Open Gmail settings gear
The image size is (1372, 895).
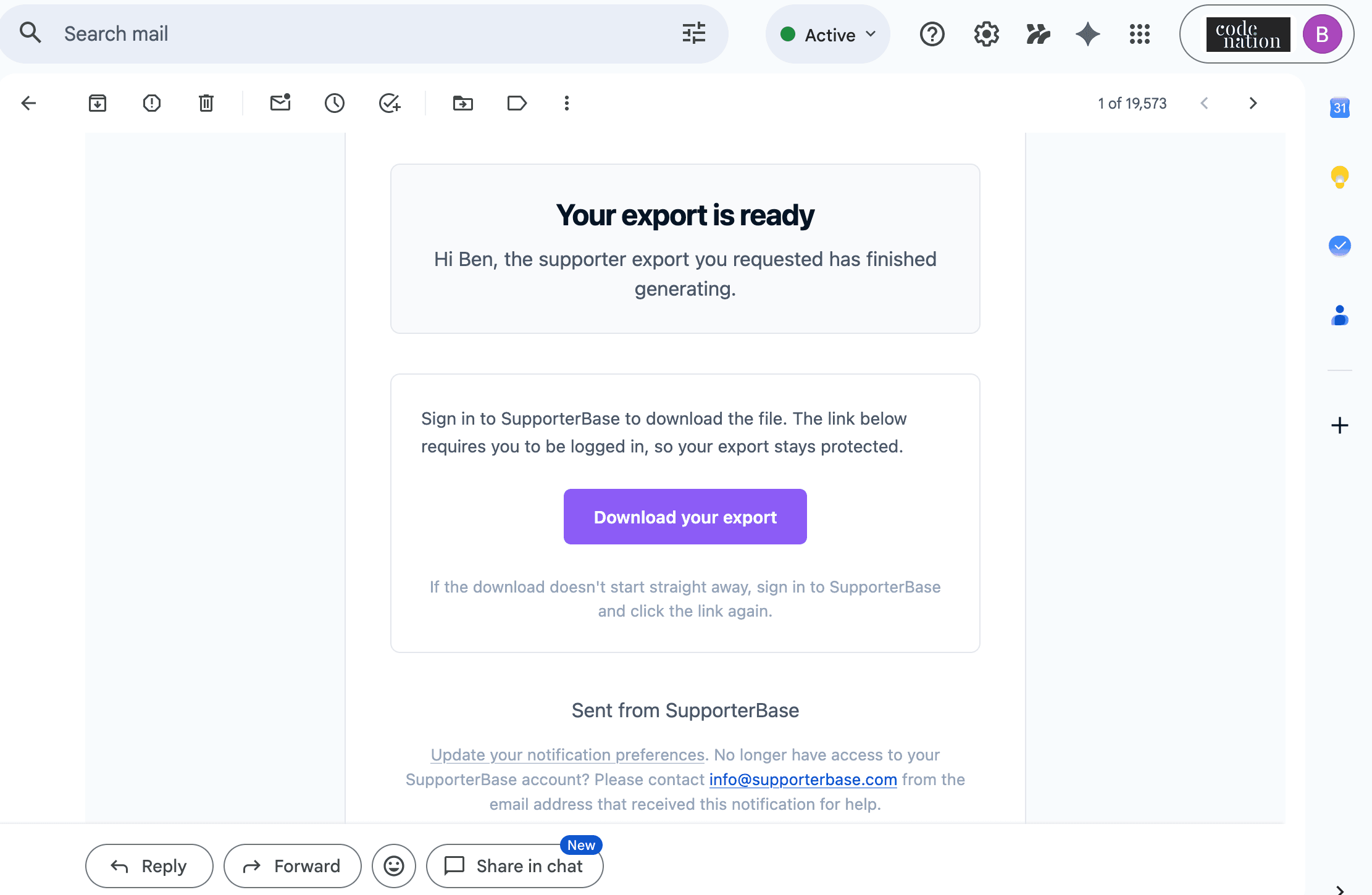(x=987, y=34)
